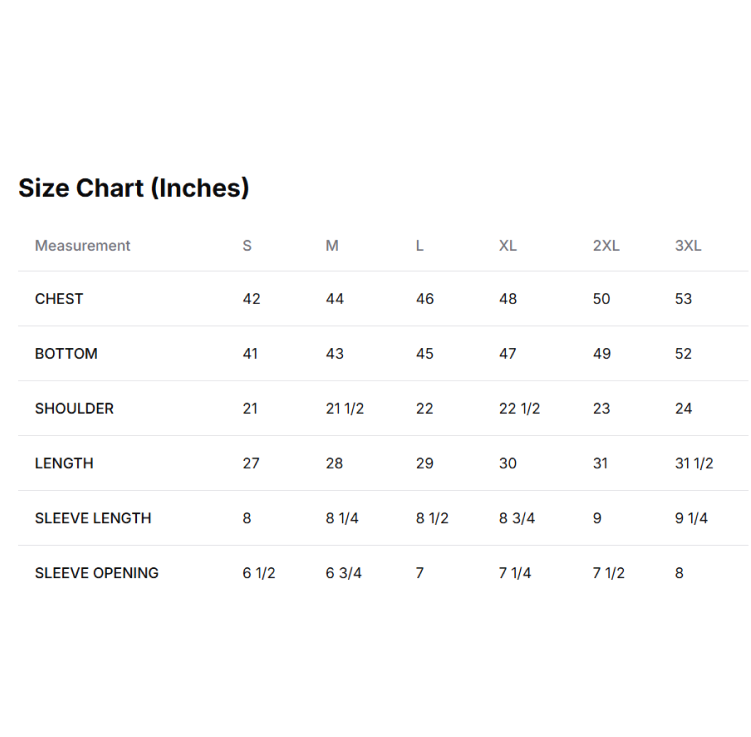Click the SLEEVE OPENING row label
This screenshot has width=751, height=737.
click(x=97, y=573)
